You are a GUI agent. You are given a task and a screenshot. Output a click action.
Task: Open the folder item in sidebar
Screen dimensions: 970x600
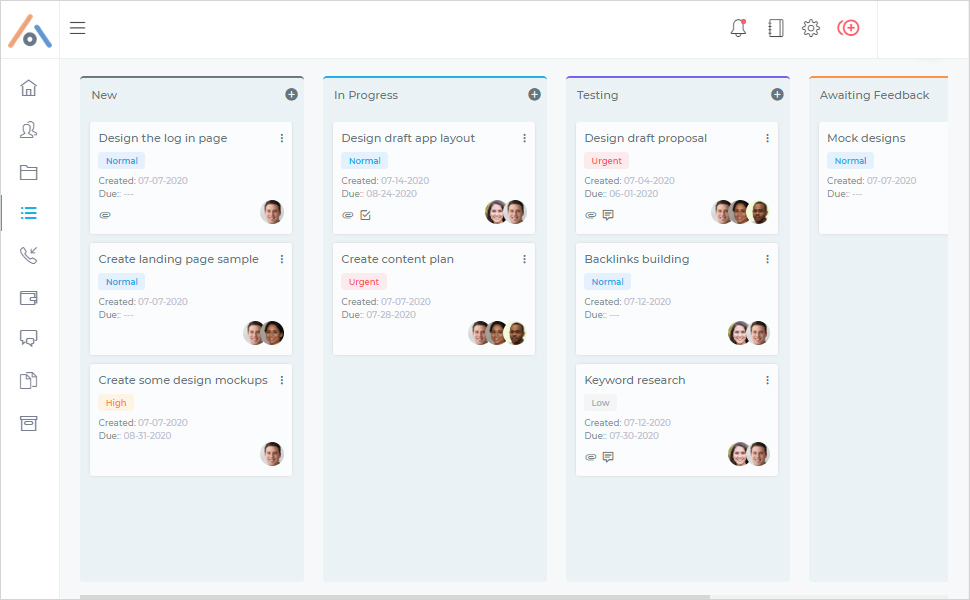pos(29,172)
